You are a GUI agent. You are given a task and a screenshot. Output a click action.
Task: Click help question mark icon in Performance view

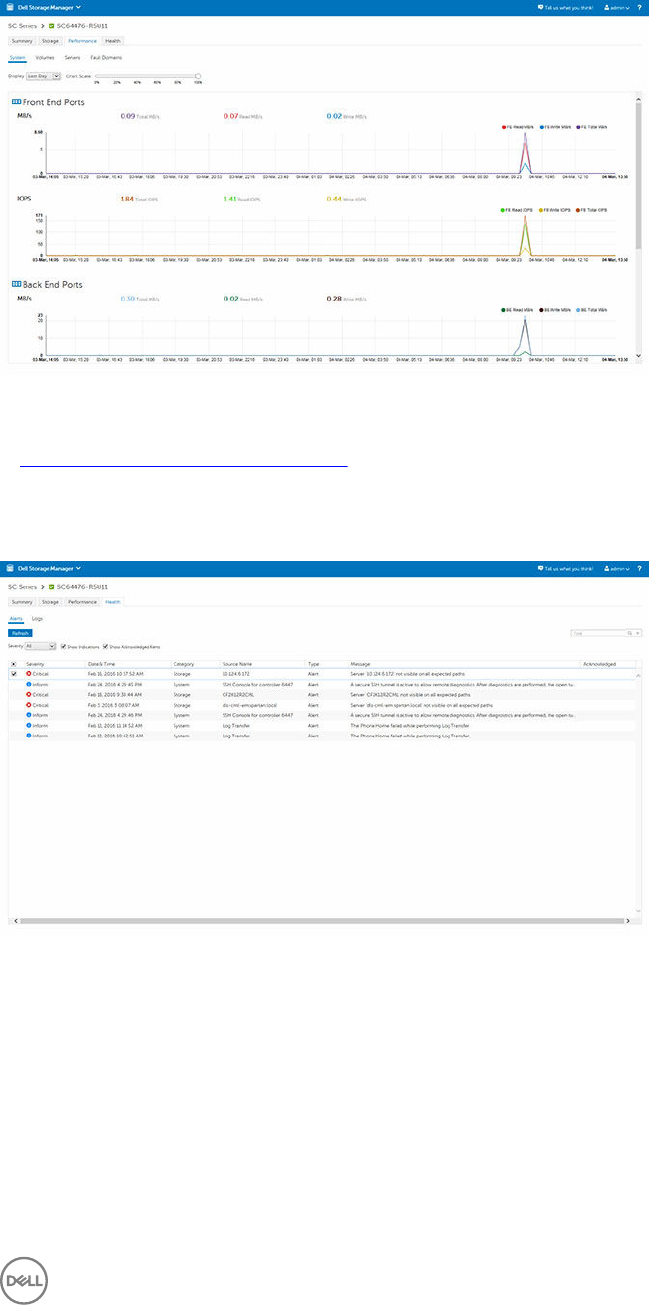click(640, 6)
